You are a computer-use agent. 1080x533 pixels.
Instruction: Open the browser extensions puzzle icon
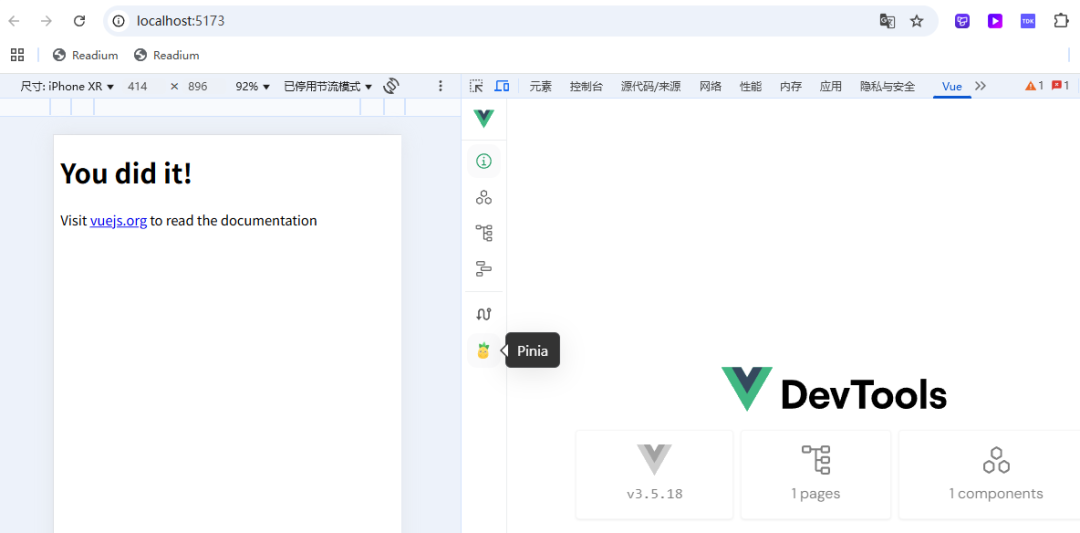tap(1061, 21)
